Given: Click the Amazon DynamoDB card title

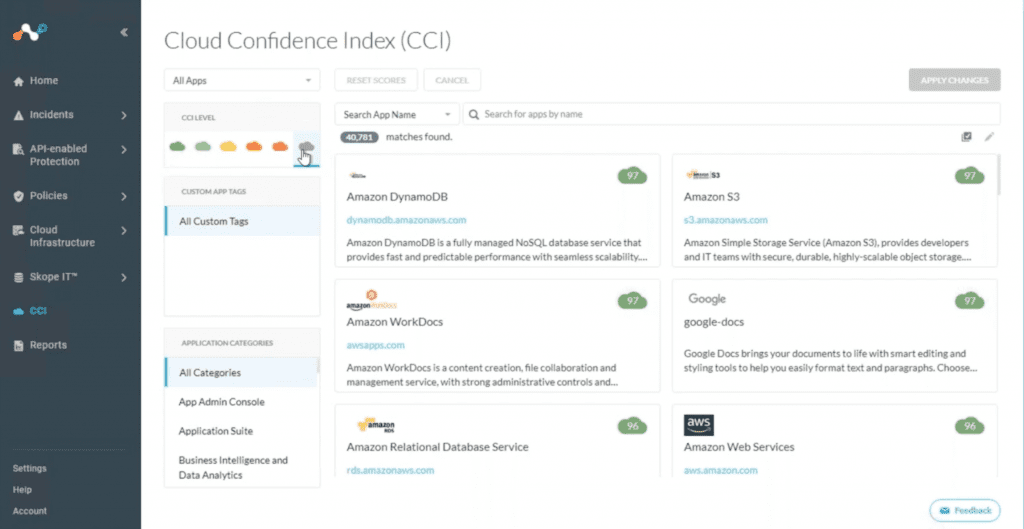Looking at the screenshot, I should pos(397,197).
